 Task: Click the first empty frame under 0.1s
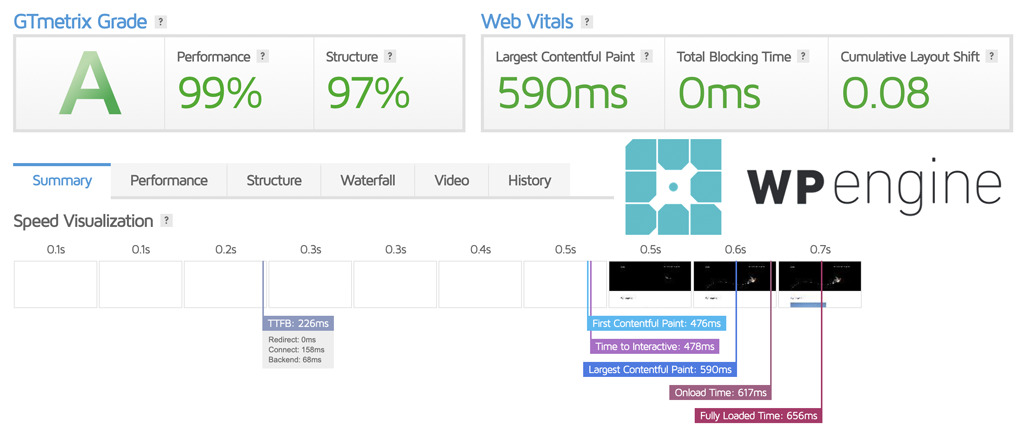(56, 285)
